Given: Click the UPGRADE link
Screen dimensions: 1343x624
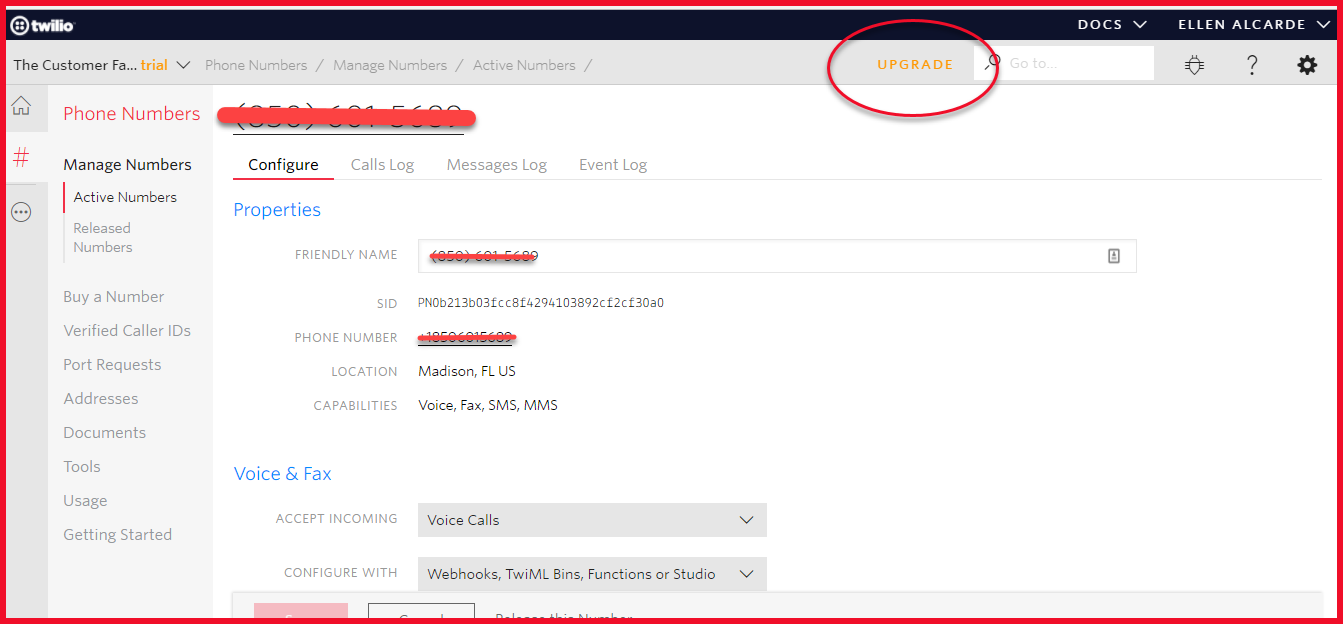Looking at the screenshot, I should click(915, 64).
